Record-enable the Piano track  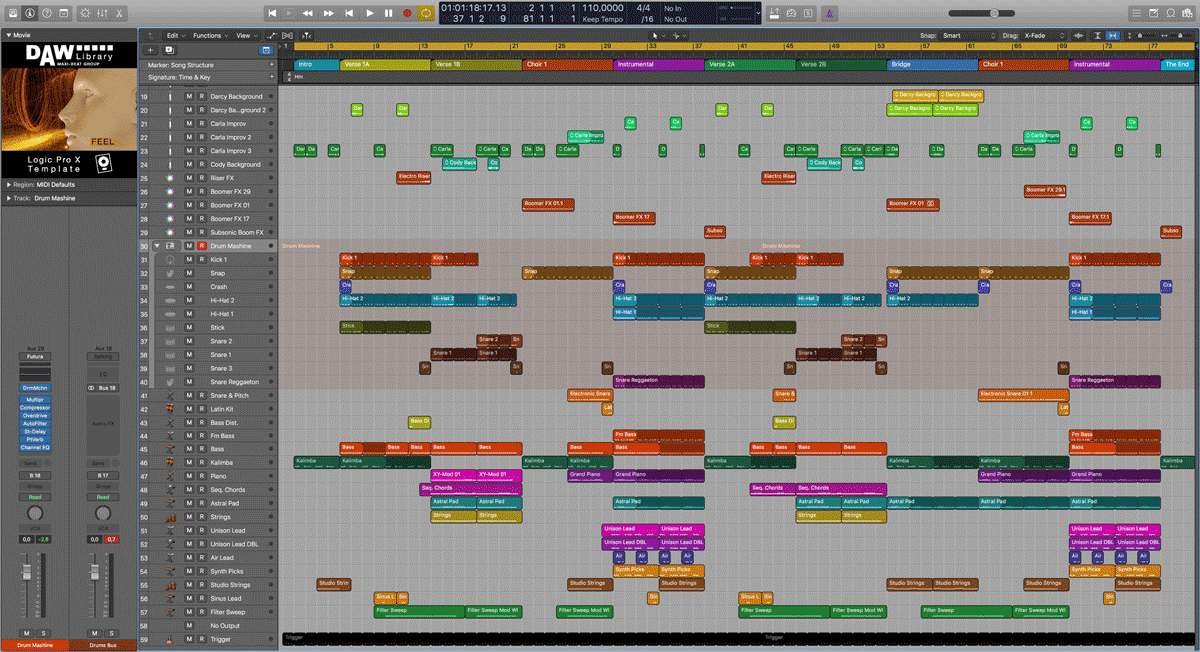click(201, 477)
